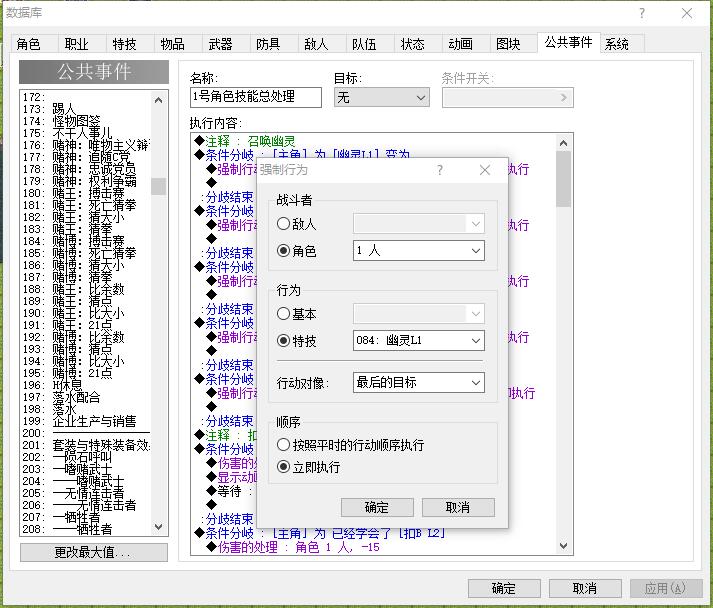Close the 强制行为 dialog with X

(485, 170)
